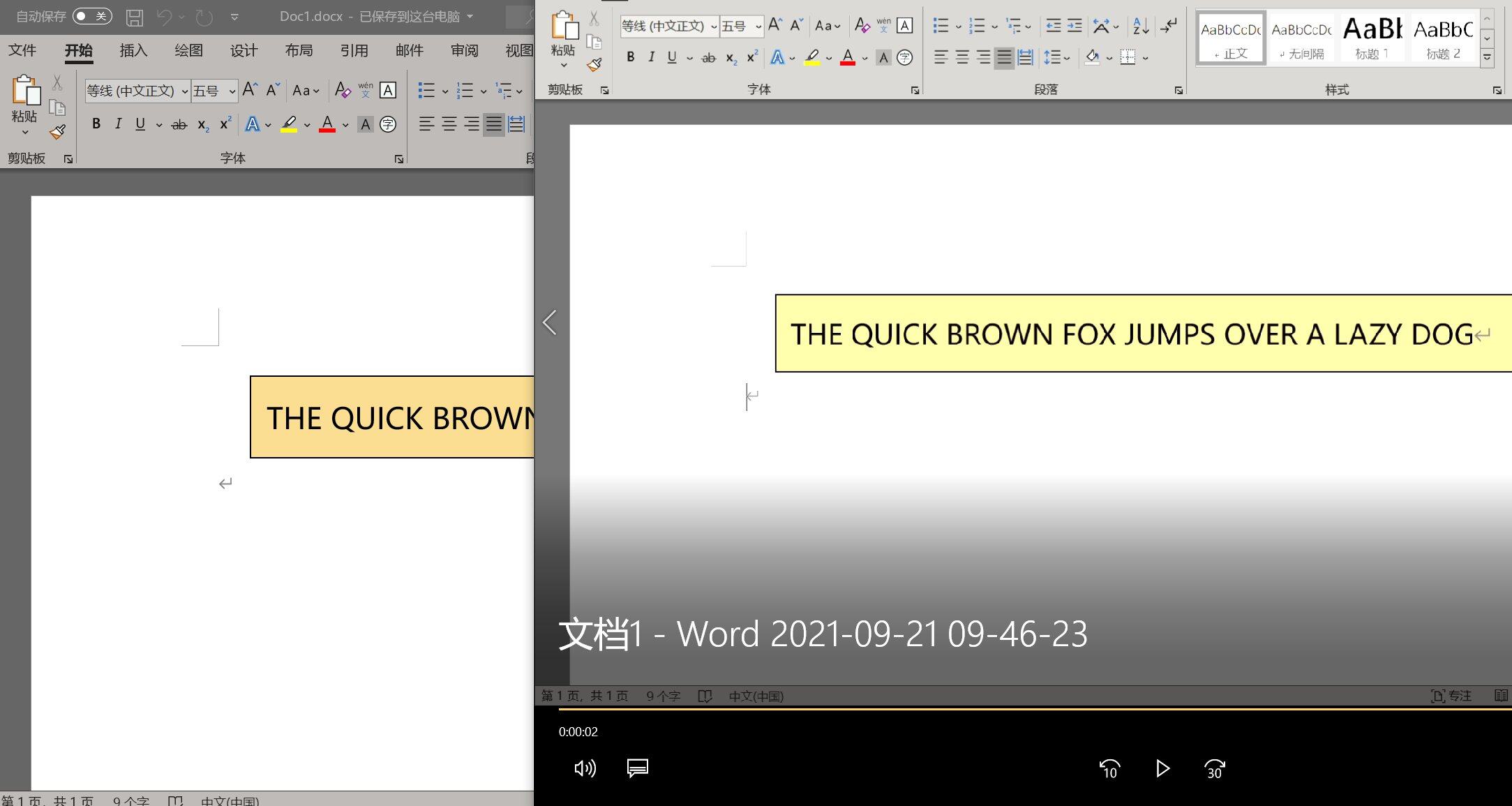This screenshot has width=1512, height=806.
Task: Toggle Subscript in left Word window
Action: point(203,125)
